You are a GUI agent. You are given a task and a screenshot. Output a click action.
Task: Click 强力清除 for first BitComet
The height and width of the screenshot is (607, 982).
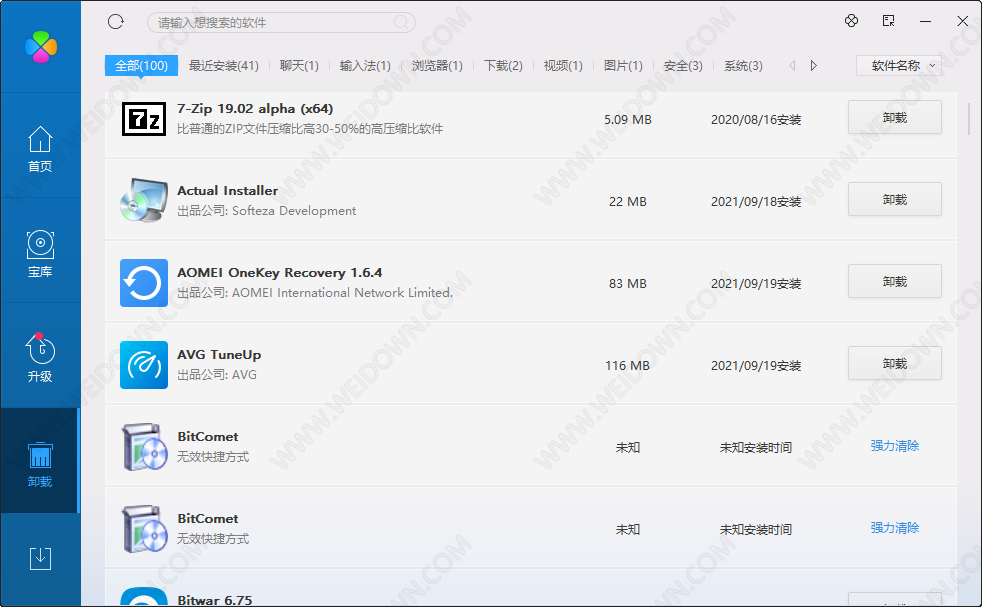895,445
